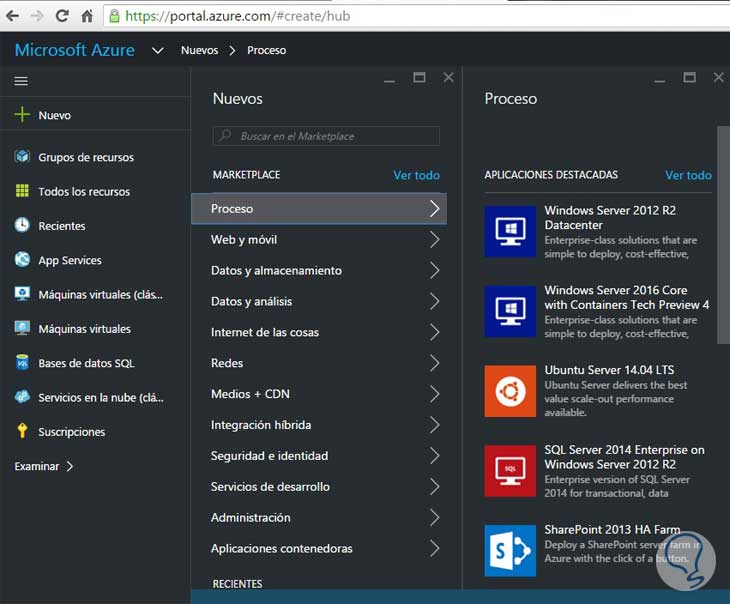The image size is (730, 604).
Task: Click the Recientes clock icon
Action: point(22,225)
